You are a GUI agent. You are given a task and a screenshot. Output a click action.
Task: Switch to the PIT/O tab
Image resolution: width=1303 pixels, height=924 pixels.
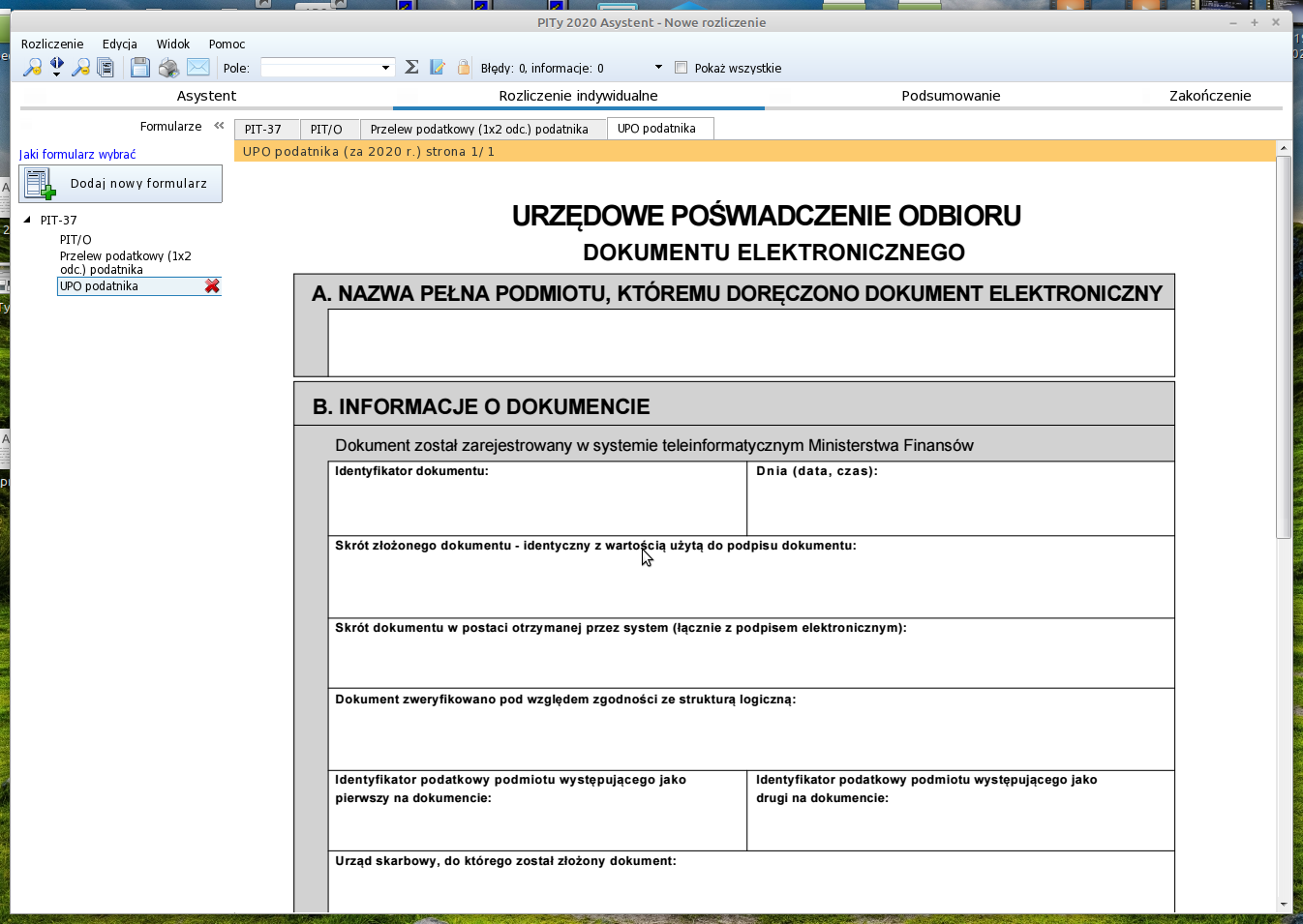pyautogui.click(x=326, y=130)
